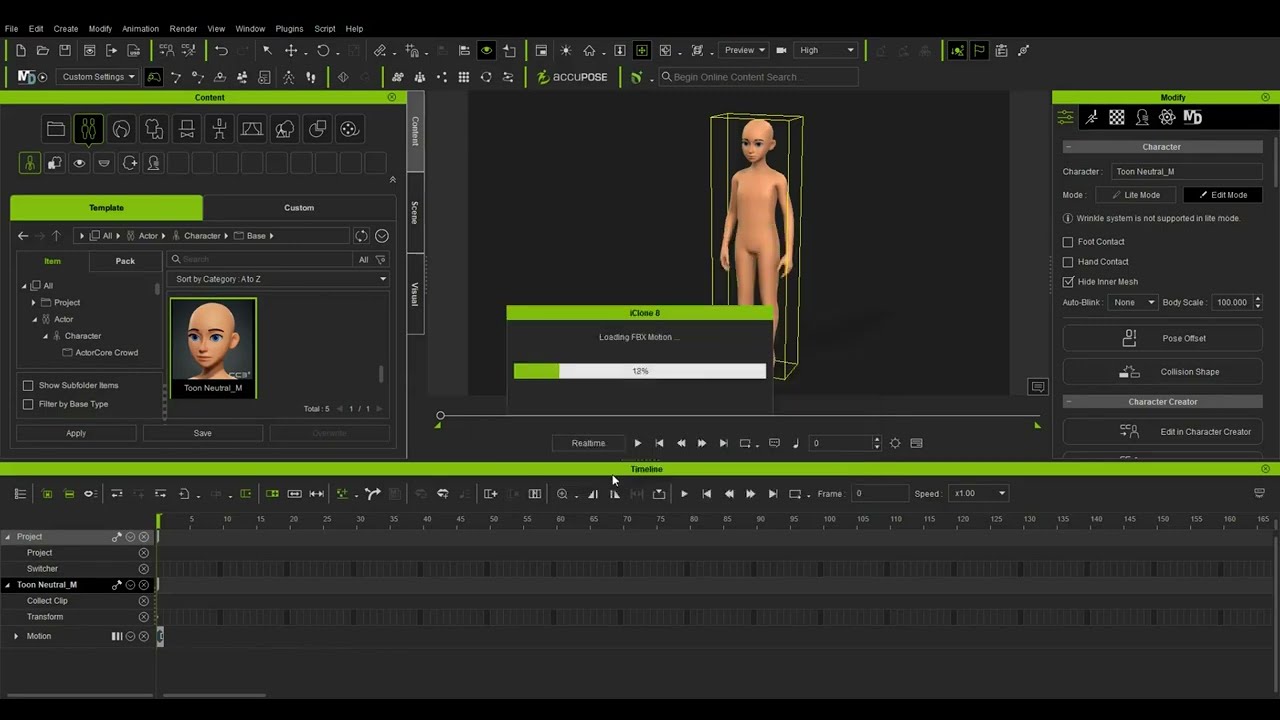Open the Cloth category icon in Content
This screenshot has height=720, width=1280.
pos(154,129)
